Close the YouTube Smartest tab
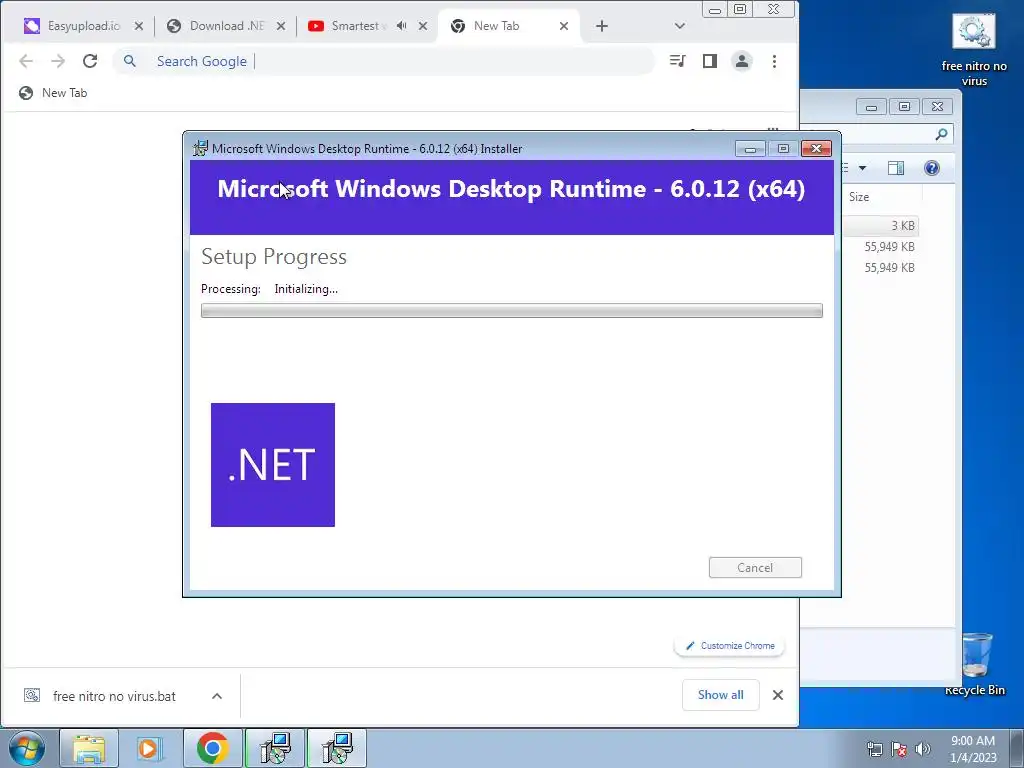 (x=423, y=26)
